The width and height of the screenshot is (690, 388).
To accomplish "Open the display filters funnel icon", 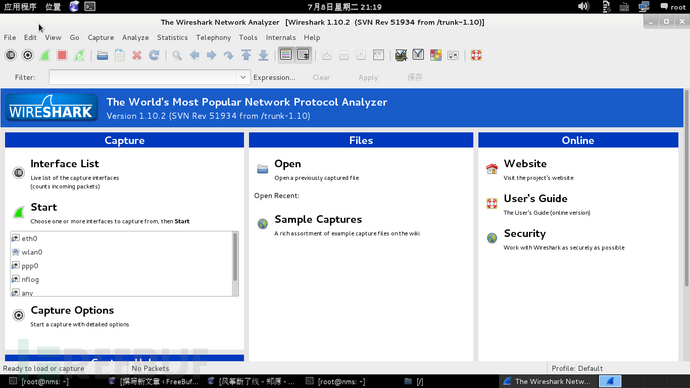I will click(418, 55).
